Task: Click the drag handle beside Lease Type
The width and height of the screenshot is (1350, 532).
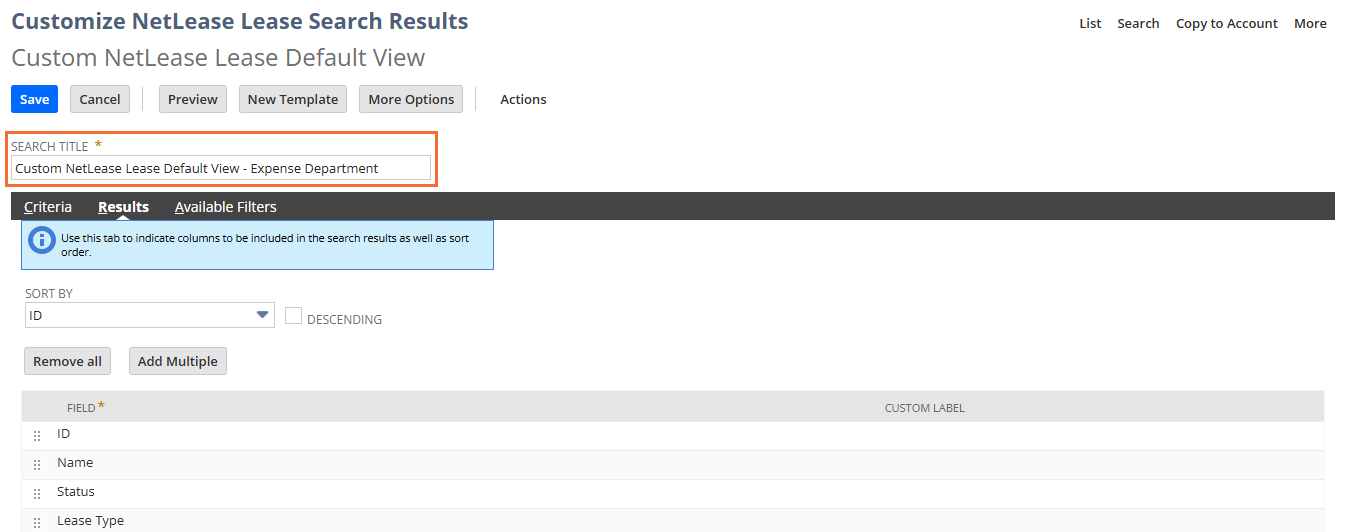Action: coord(37,522)
